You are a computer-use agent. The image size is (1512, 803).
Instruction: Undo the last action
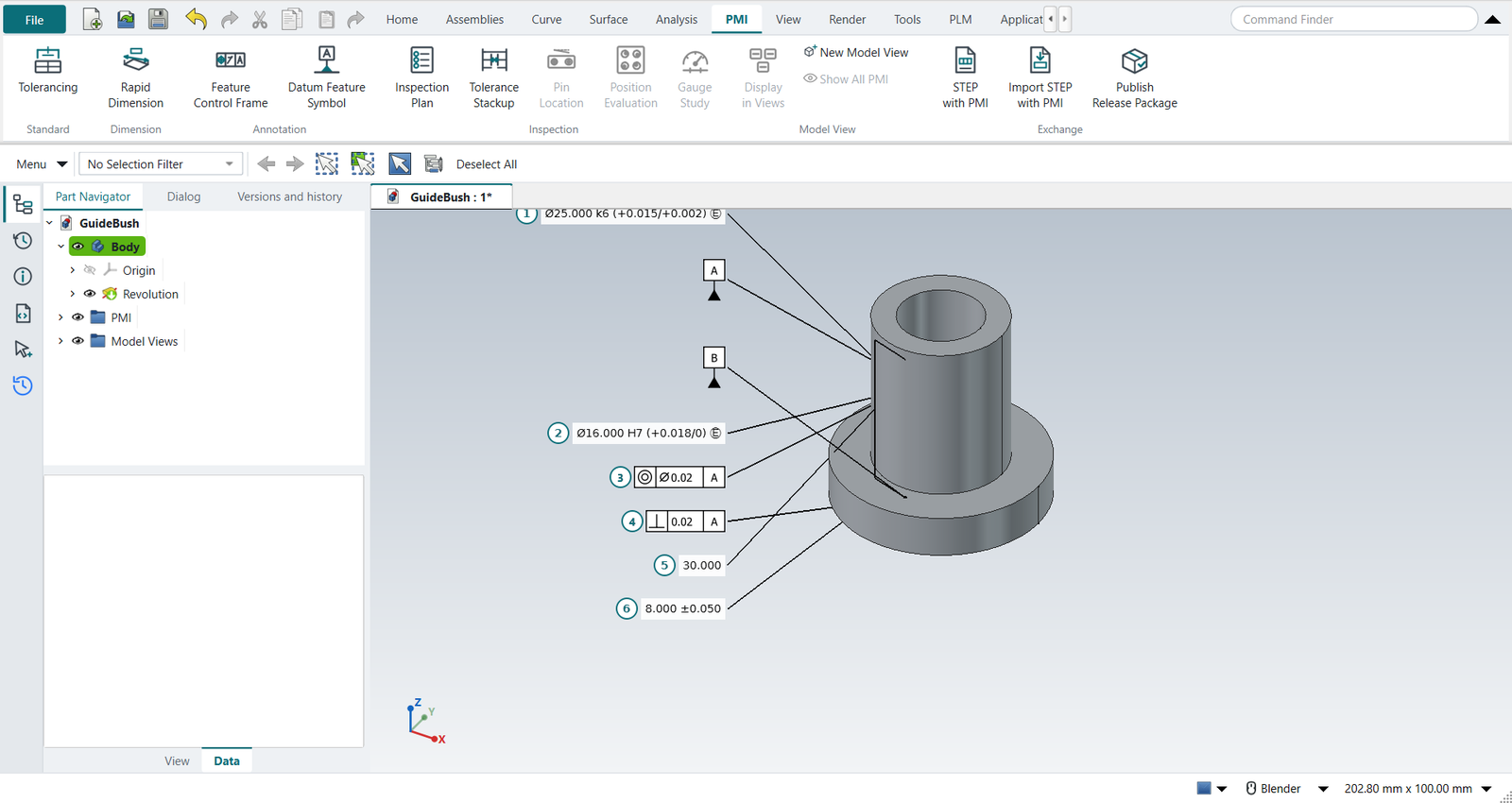pos(196,19)
